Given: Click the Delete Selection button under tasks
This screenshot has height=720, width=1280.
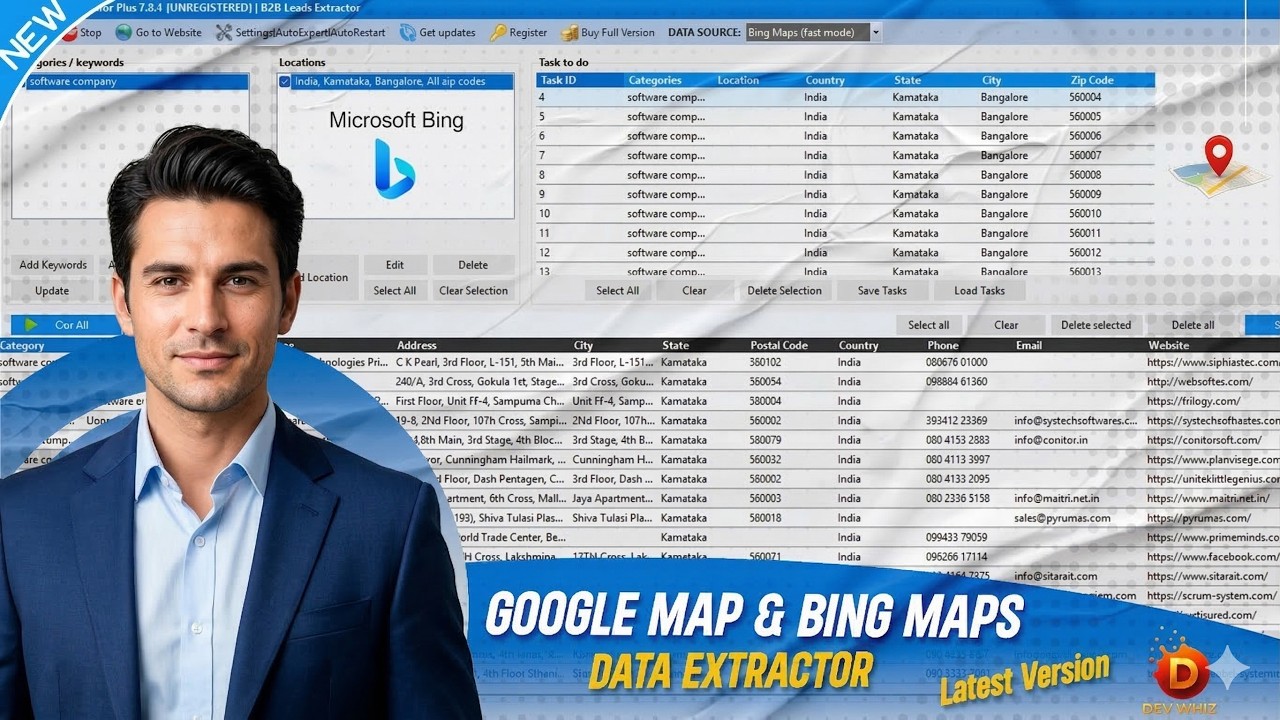Looking at the screenshot, I should pyautogui.click(x=785, y=291).
